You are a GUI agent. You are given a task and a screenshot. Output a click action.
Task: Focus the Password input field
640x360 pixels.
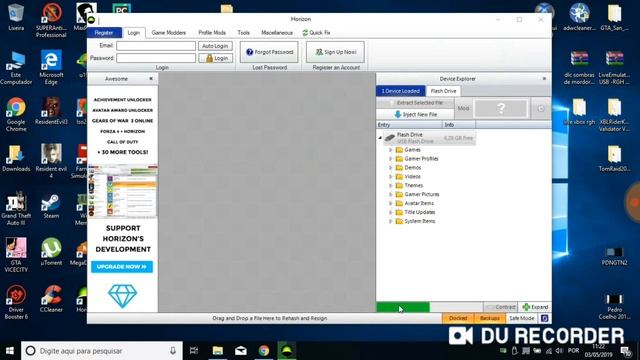click(156, 58)
